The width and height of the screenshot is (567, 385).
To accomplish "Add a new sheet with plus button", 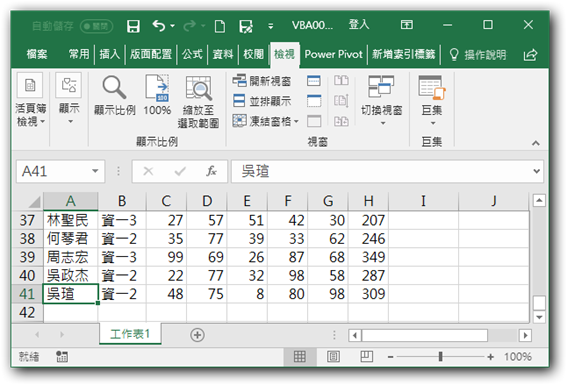I will click(197, 335).
